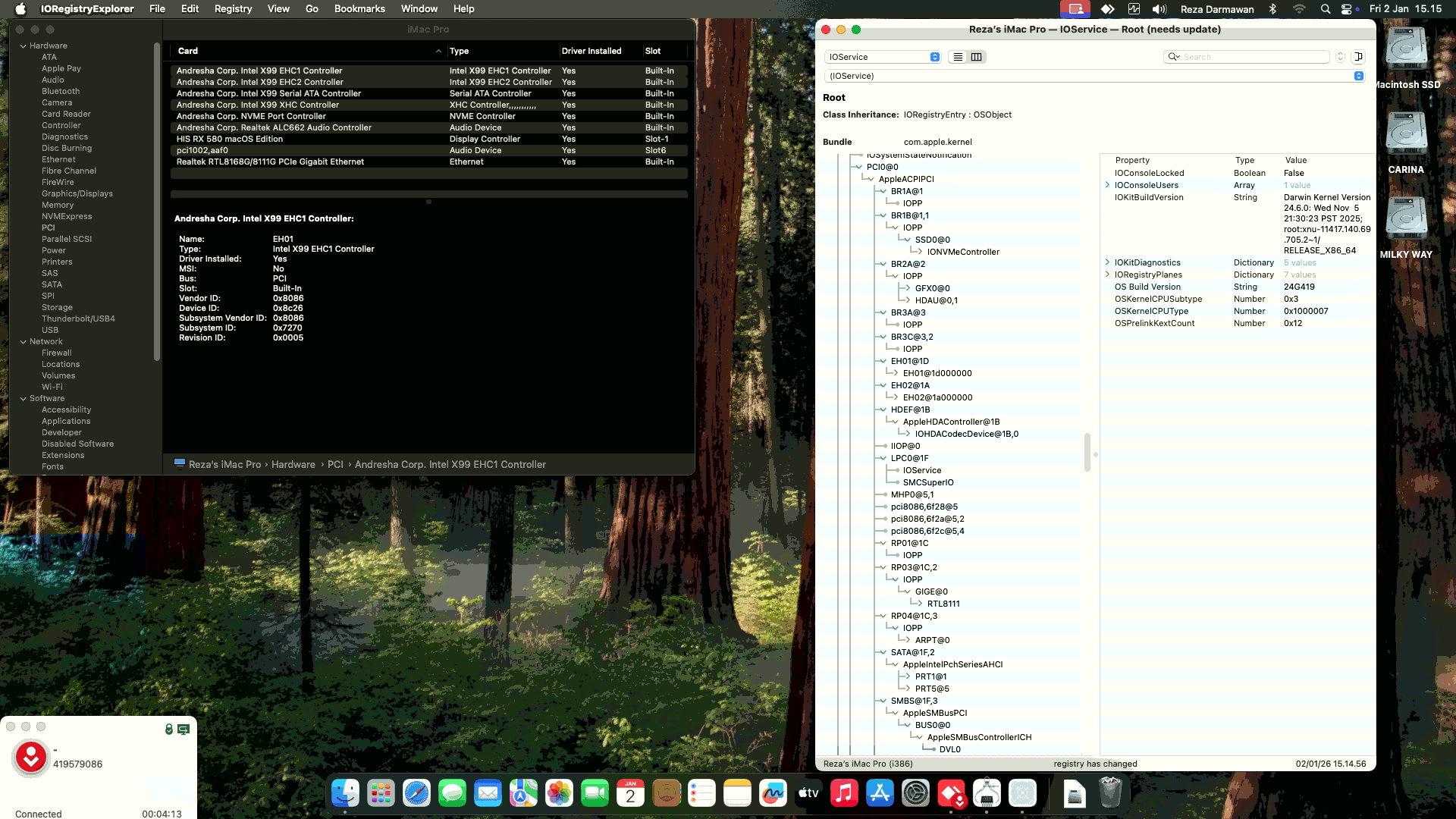Toggle the IORegistryExplorer side panel button

pyautogui.click(x=1358, y=57)
